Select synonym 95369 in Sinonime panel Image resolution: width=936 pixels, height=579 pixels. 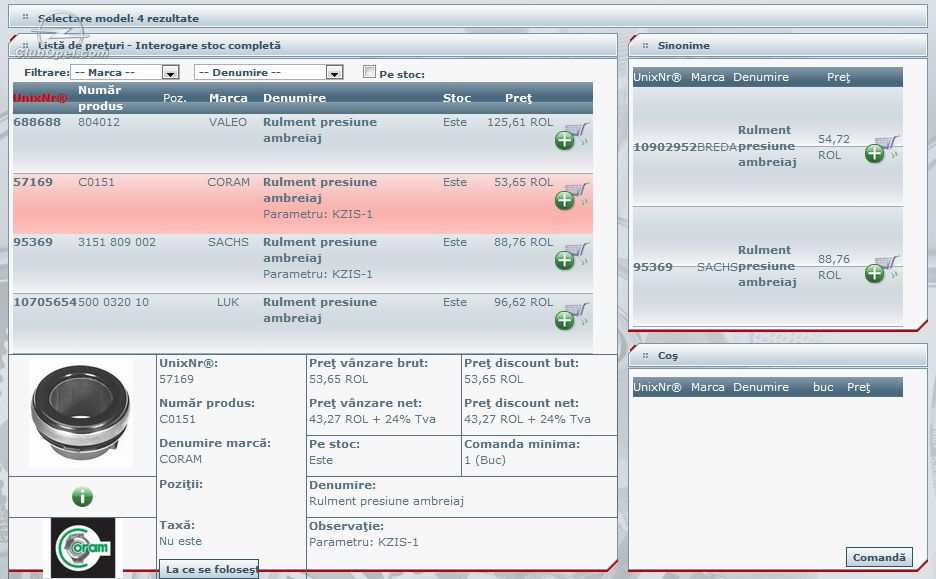[653, 267]
